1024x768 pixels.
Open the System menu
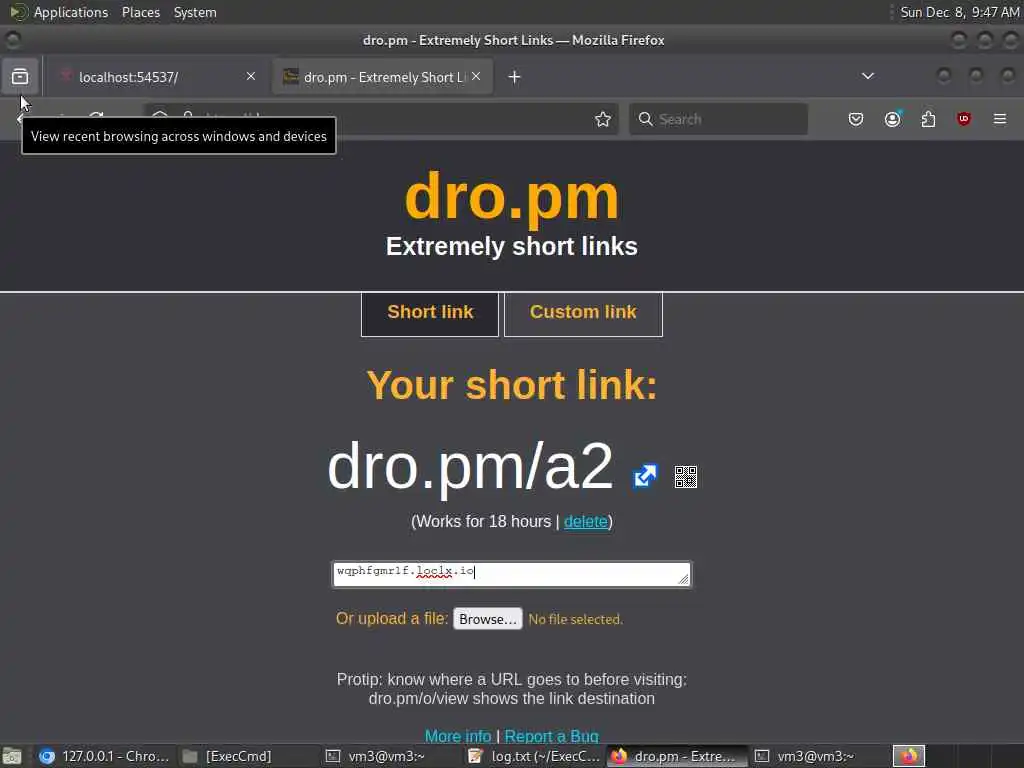[195, 12]
